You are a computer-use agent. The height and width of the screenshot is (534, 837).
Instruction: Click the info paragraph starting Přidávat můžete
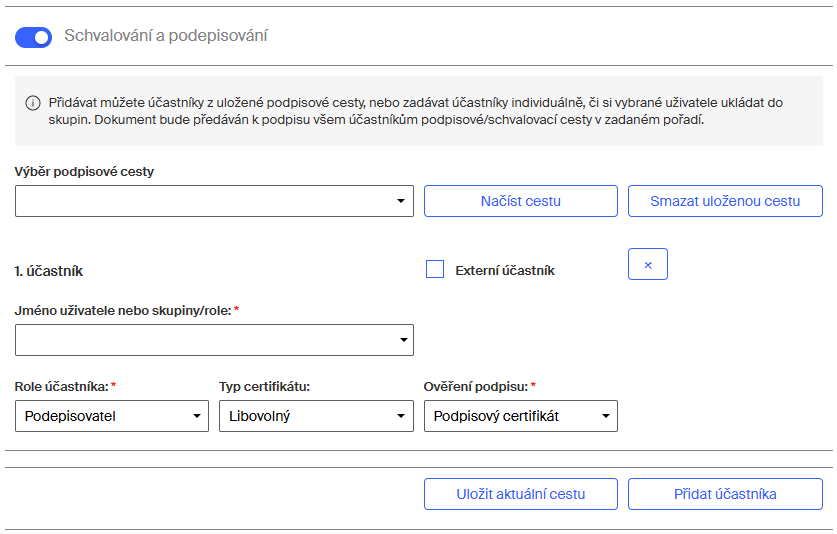point(415,111)
